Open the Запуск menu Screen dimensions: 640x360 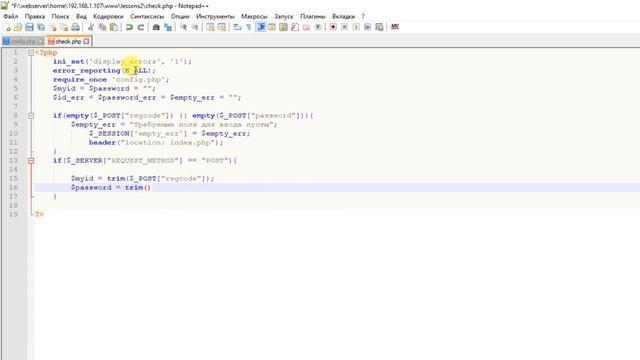click(284, 16)
